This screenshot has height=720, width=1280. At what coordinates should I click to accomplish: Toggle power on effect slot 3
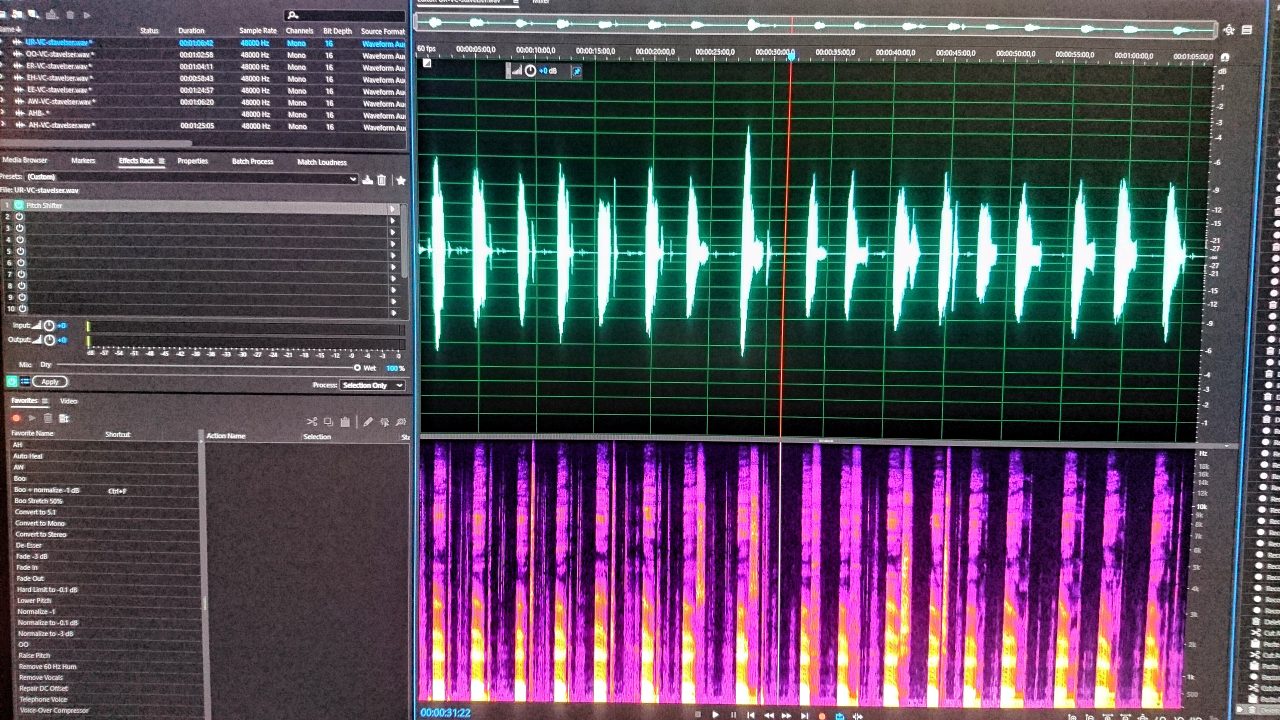tap(20, 228)
